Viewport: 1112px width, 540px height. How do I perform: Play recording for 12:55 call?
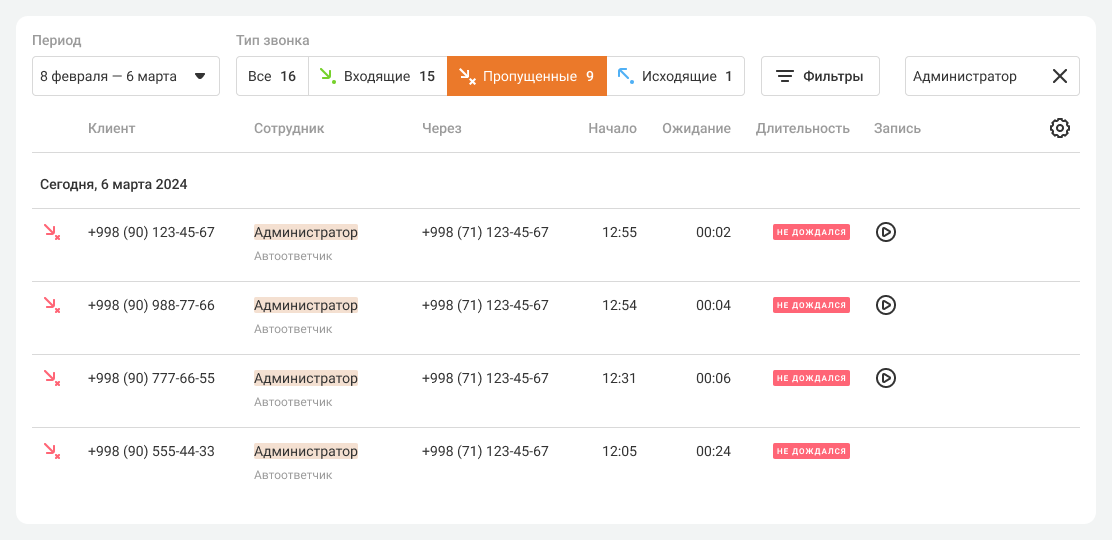point(885,232)
